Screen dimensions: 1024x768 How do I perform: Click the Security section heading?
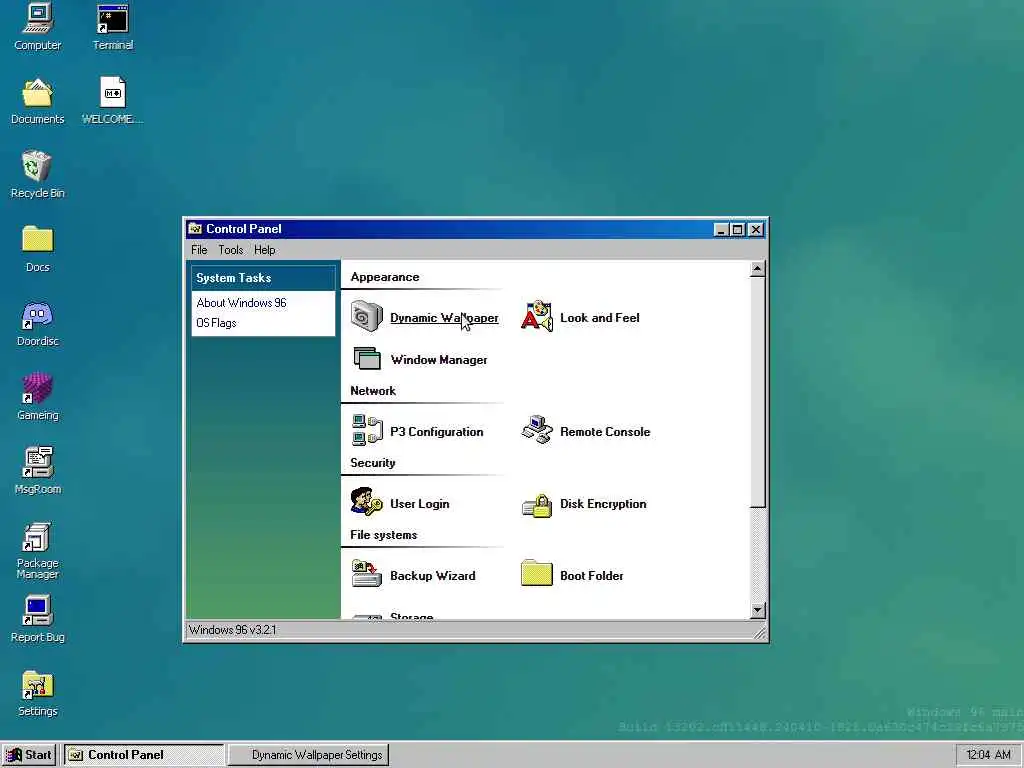pyautogui.click(x=372, y=462)
